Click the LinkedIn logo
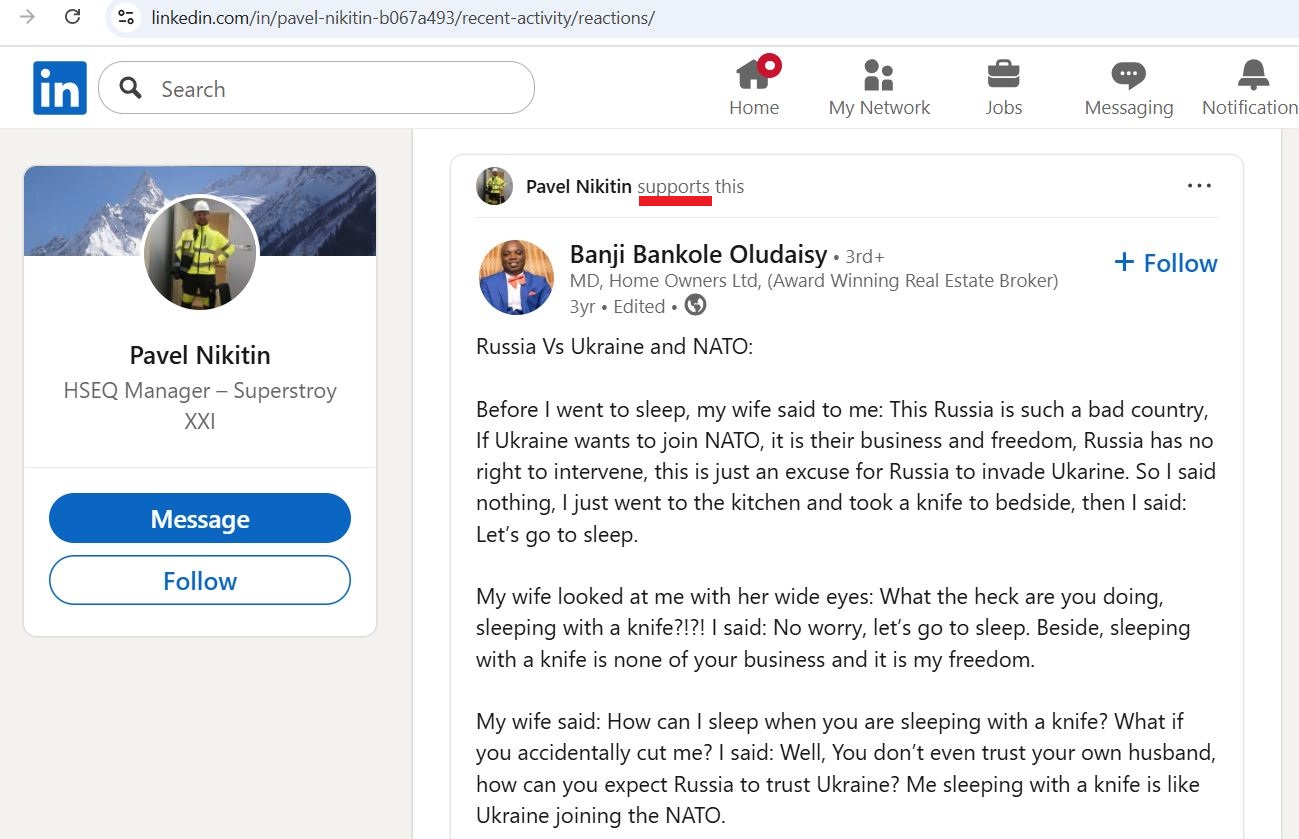The width and height of the screenshot is (1299, 839). tap(59, 87)
